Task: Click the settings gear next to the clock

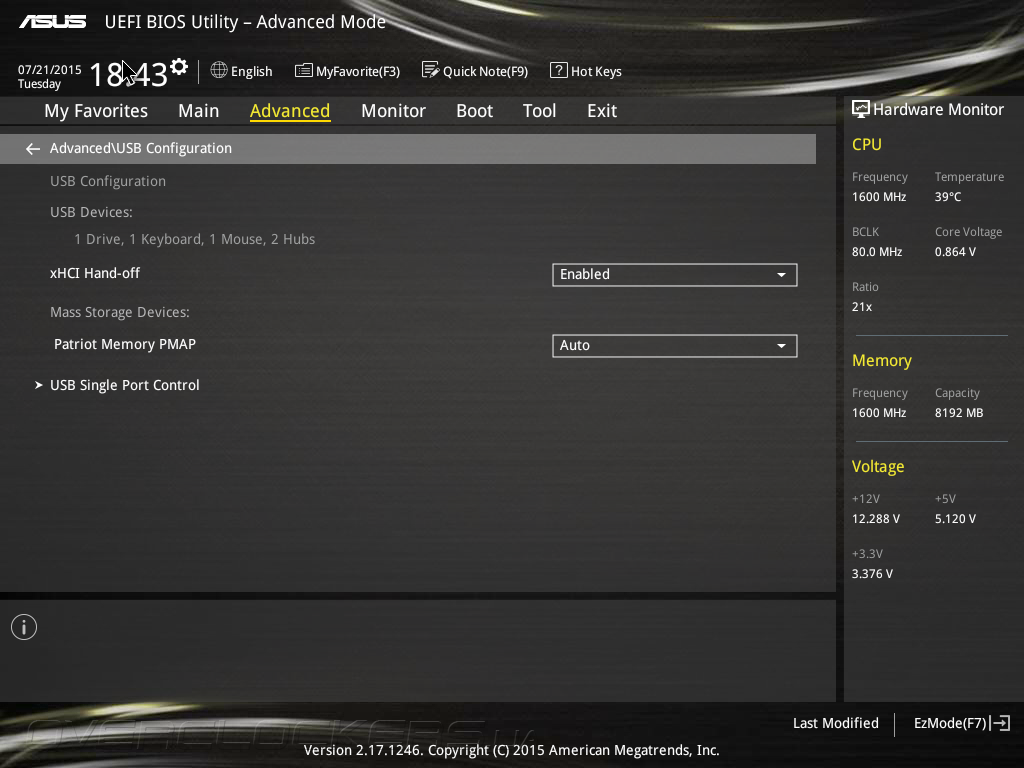Action: coord(179,67)
